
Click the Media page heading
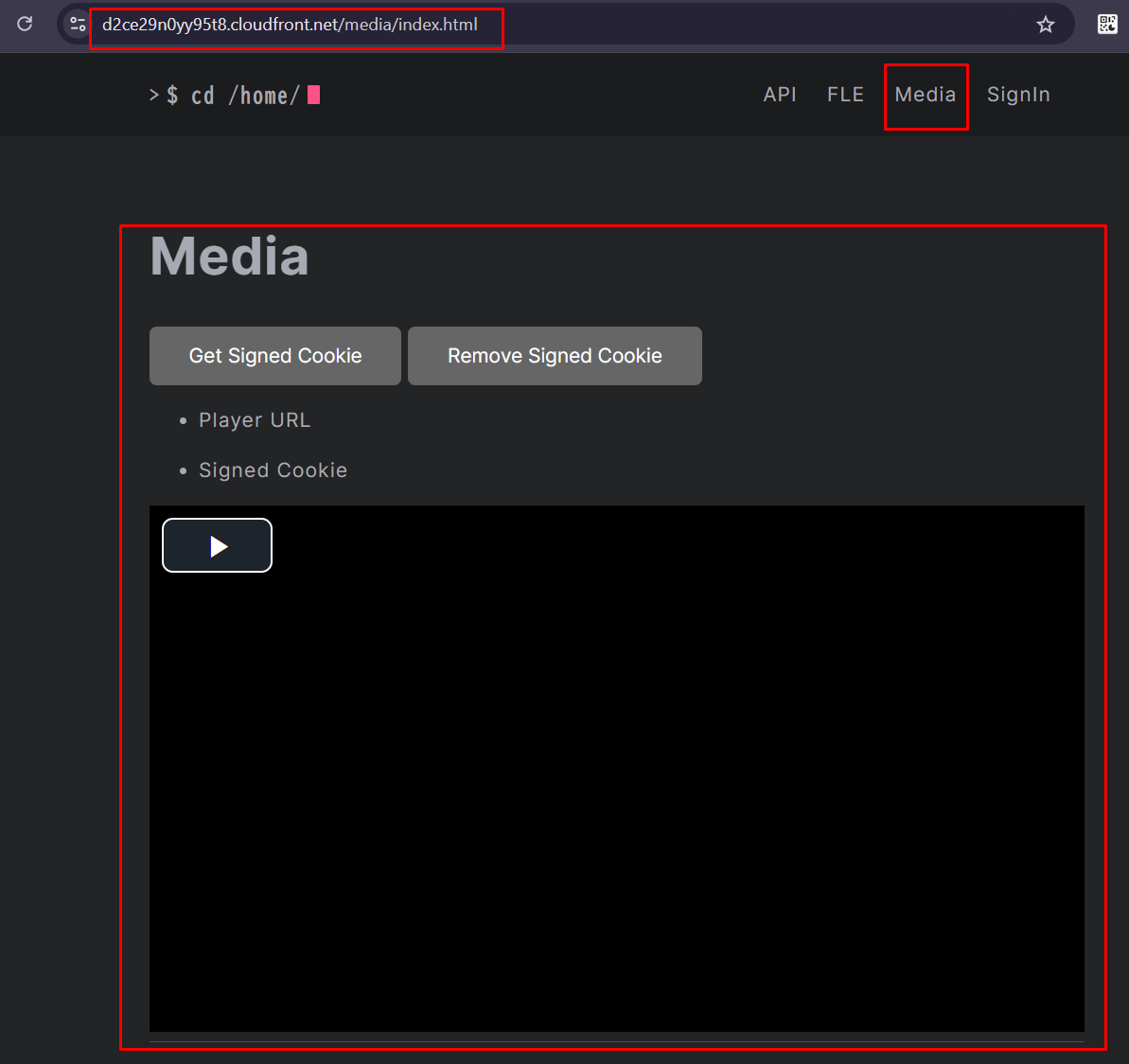point(230,257)
